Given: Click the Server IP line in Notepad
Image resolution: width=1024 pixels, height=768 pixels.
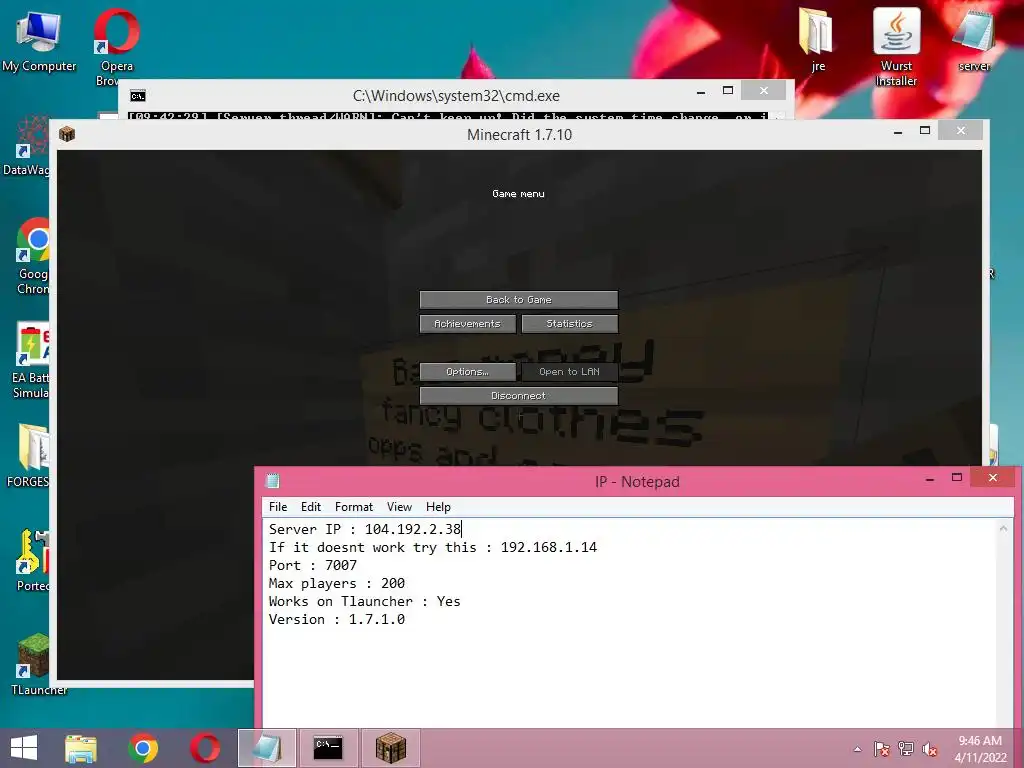Looking at the screenshot, I should (x=365, y=529).
